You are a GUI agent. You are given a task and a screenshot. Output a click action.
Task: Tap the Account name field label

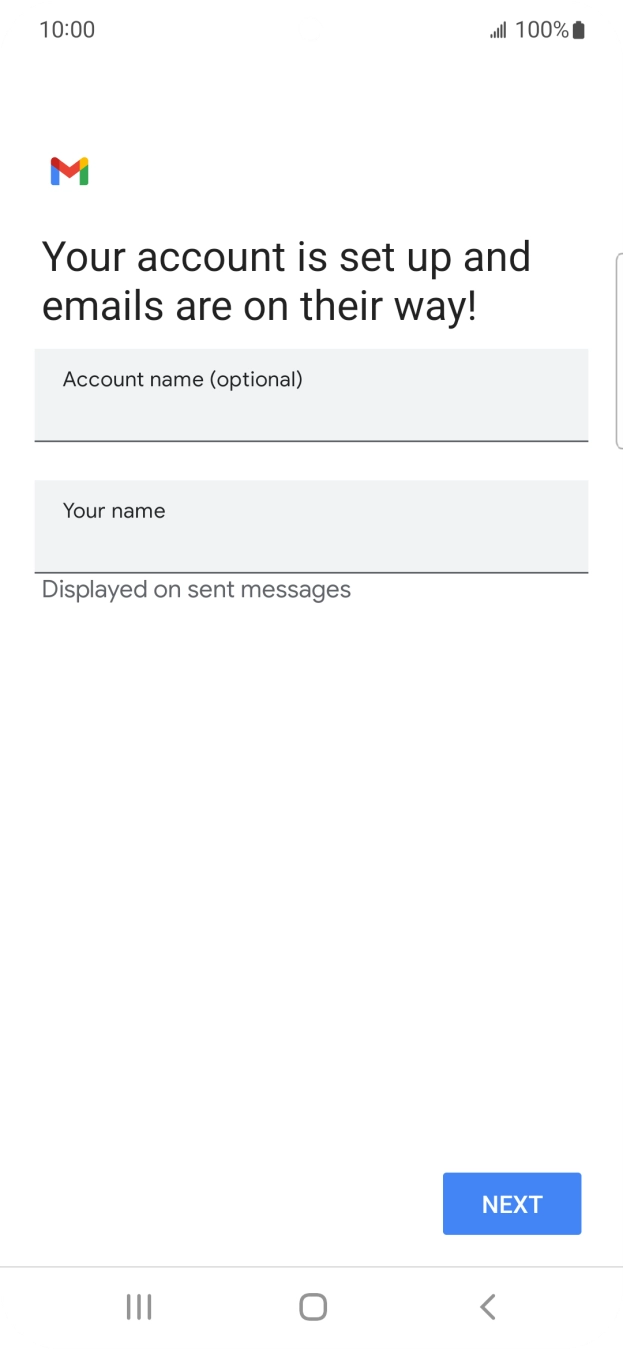click(x=183, y=379)
